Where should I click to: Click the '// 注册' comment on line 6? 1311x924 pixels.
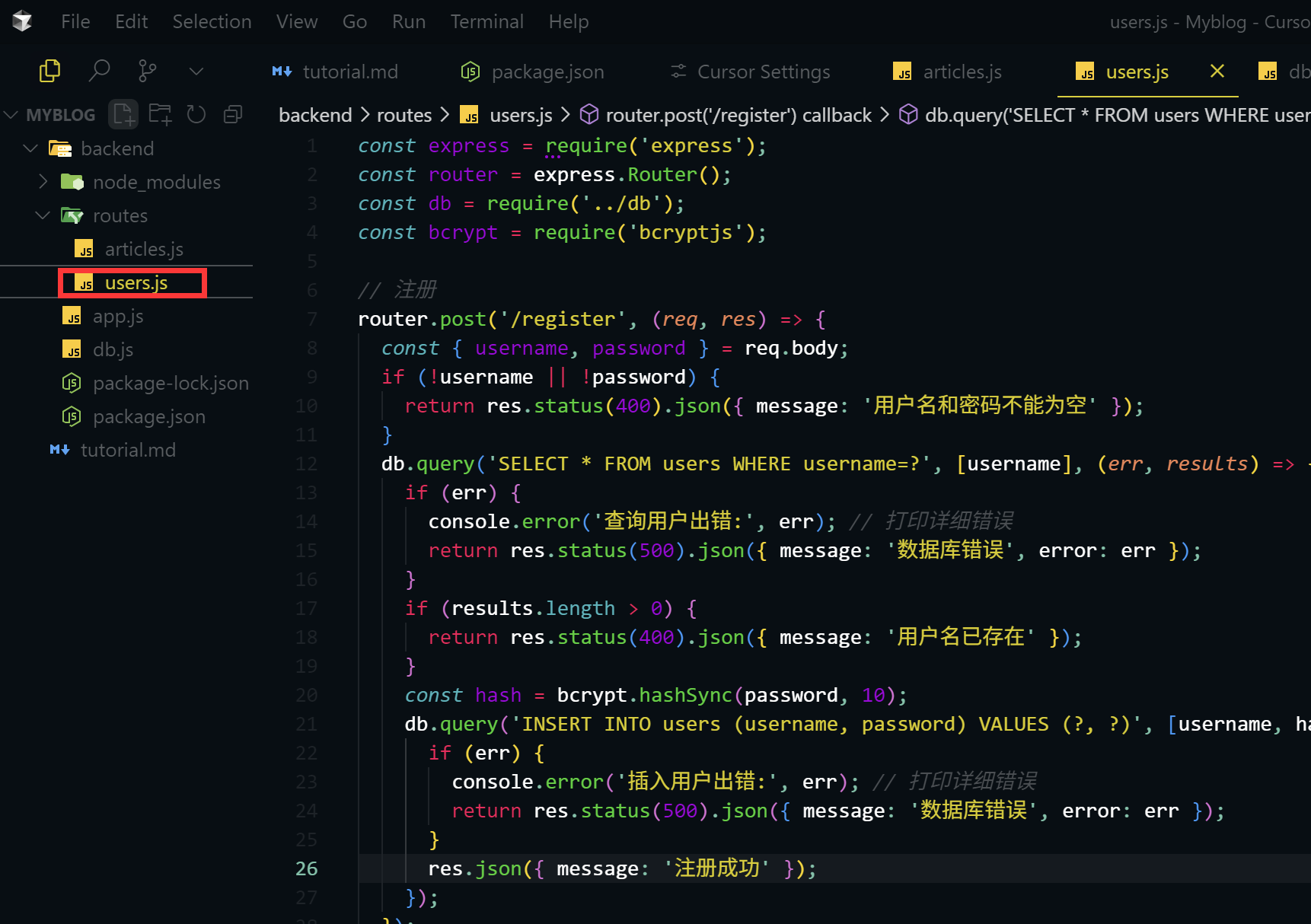[397, 290]
